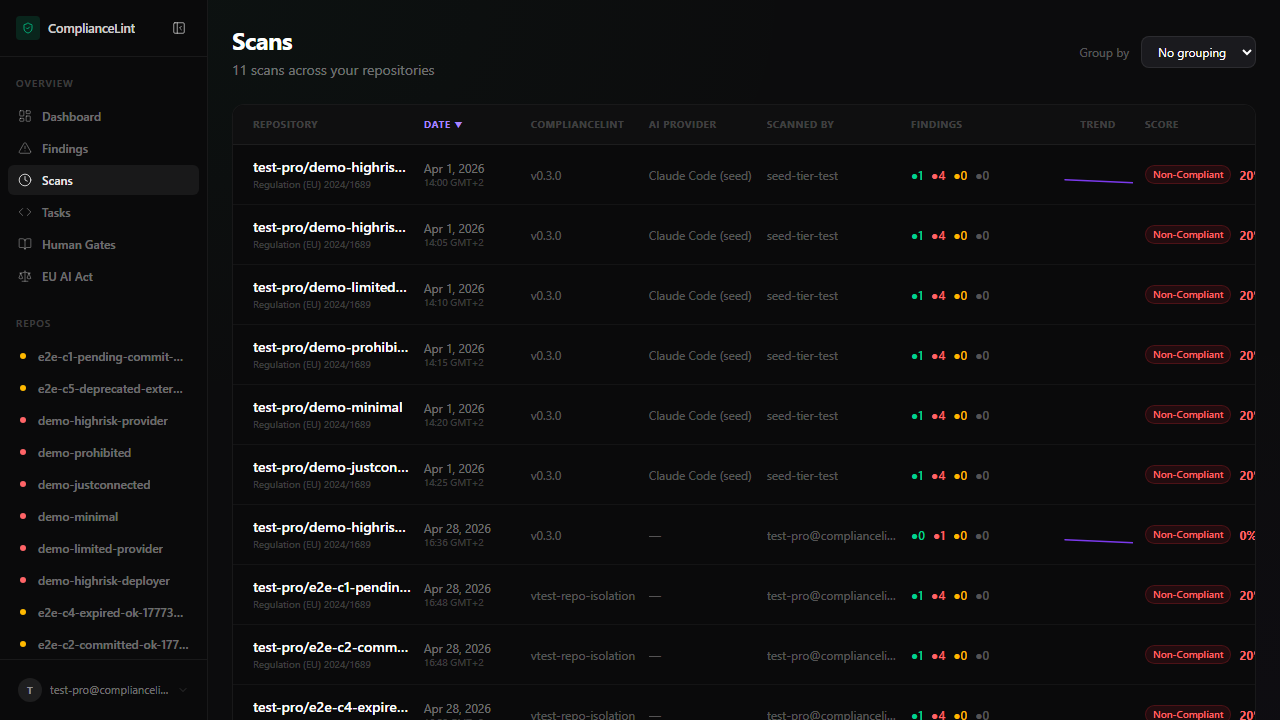Open the demo-prohibited repo in sidebar
Screen dimensions: 1280x720
84,453
